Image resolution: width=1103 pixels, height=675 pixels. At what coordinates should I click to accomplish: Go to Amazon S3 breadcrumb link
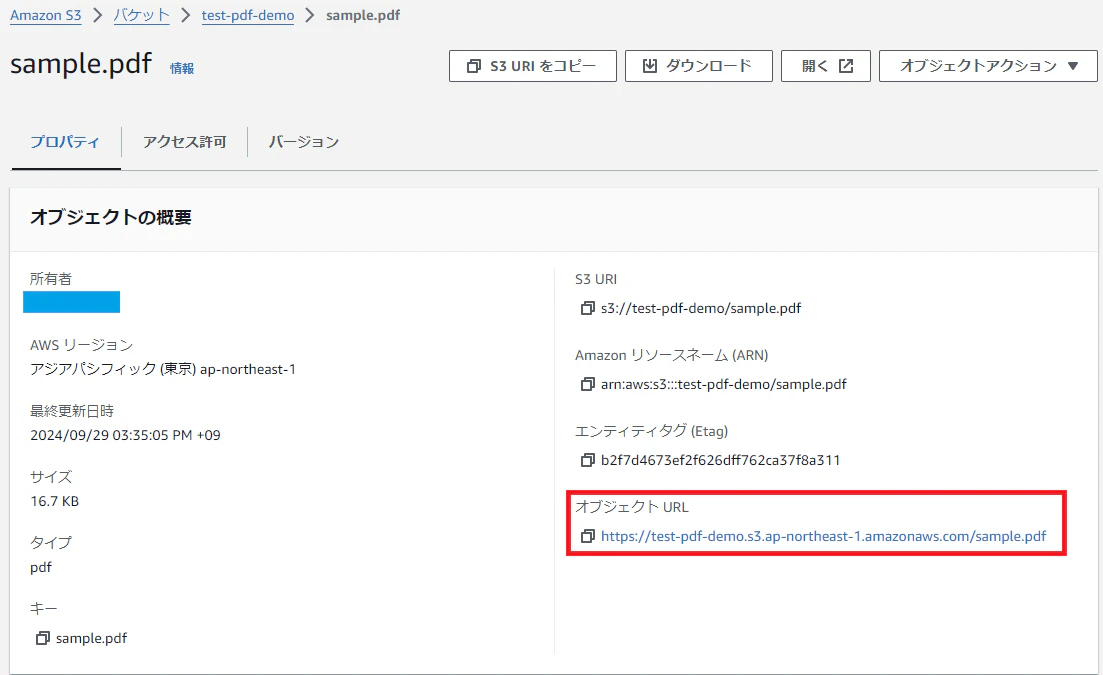(46, 15)
